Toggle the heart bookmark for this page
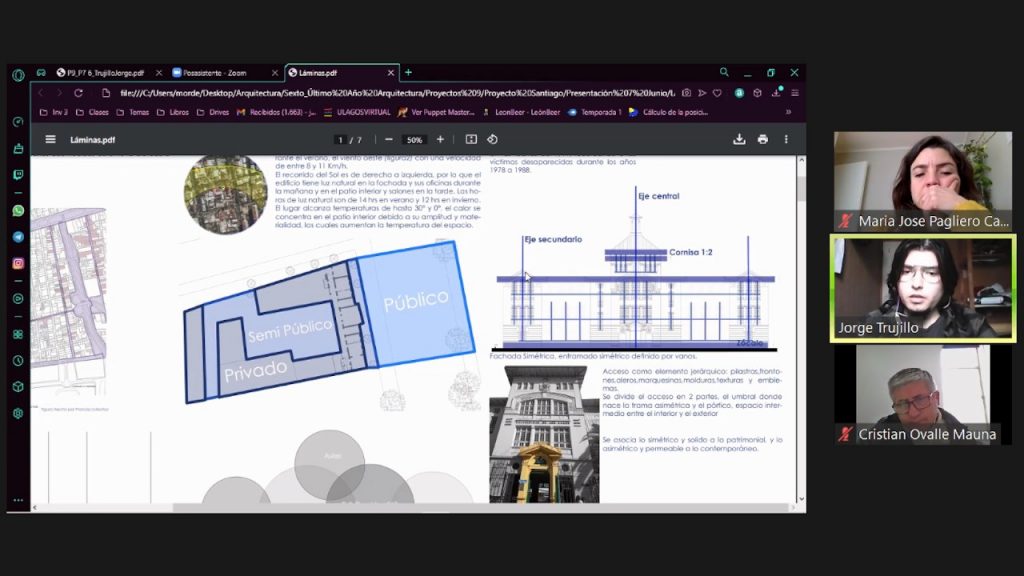This screenshot has height=576, width=1024. (x=717, y=93)
